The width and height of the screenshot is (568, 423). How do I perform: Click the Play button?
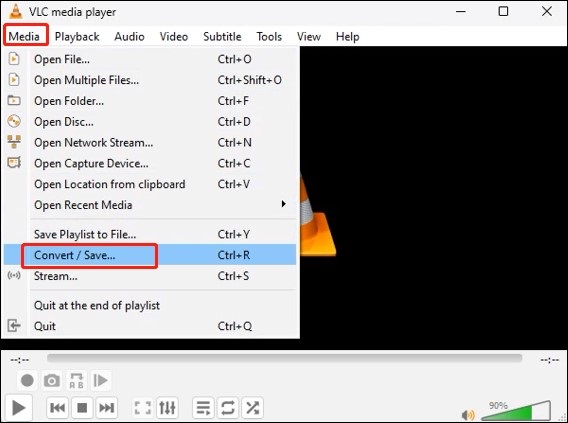18,408
